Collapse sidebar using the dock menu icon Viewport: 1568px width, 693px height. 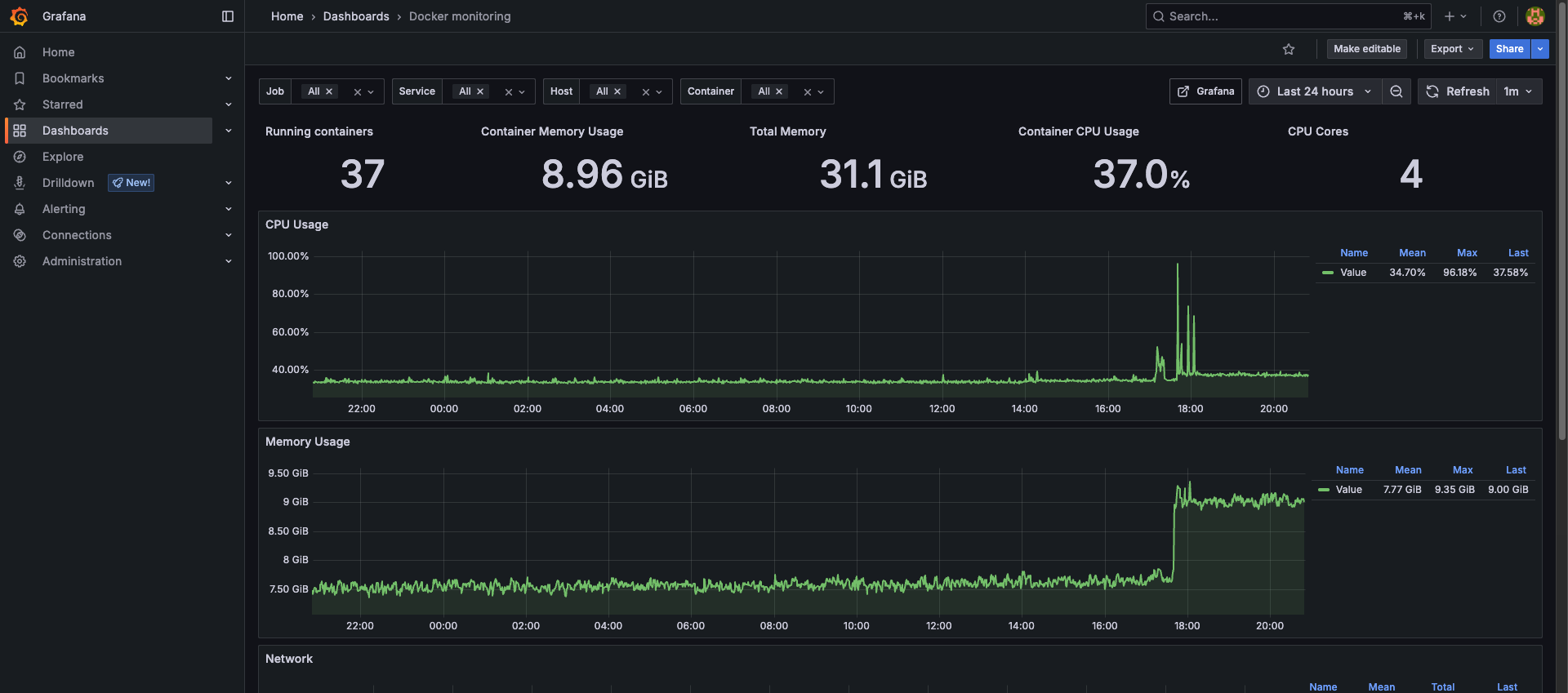(x=228, y=16)
